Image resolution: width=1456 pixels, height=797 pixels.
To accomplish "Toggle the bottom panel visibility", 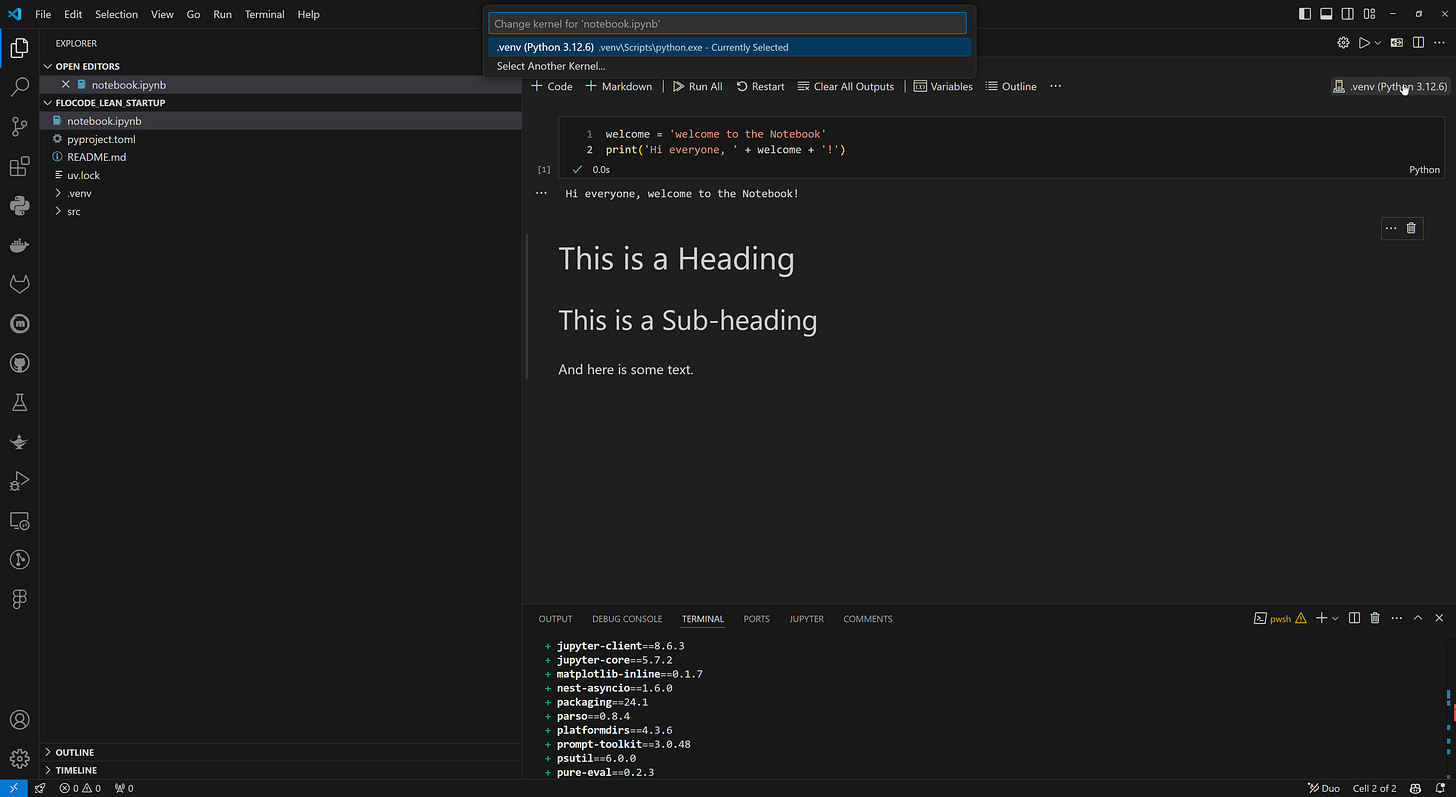I will (1326, 14).
